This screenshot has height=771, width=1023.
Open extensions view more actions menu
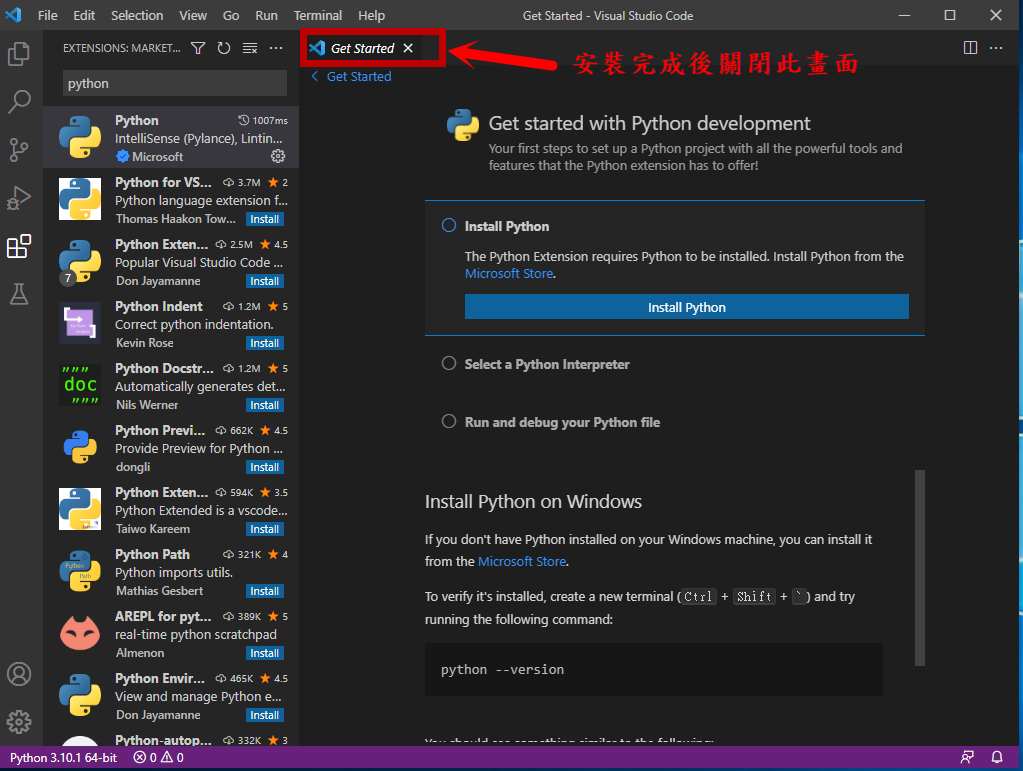click(x=276, y=48)
